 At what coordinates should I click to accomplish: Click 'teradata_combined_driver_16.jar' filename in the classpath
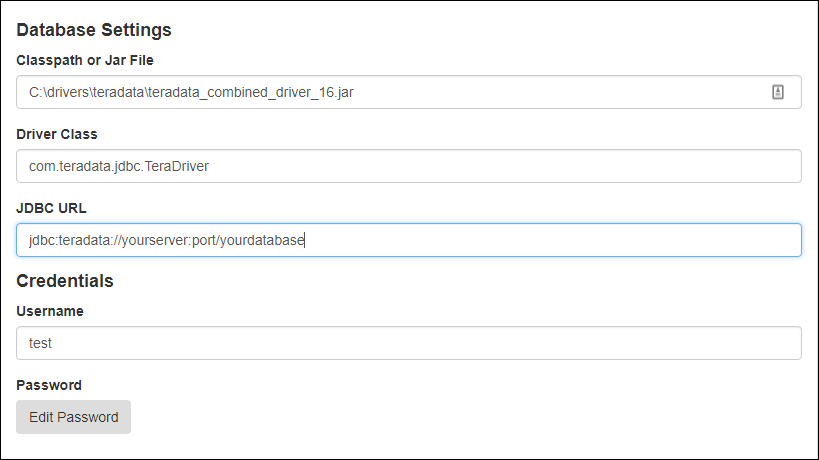click(251, 92)
